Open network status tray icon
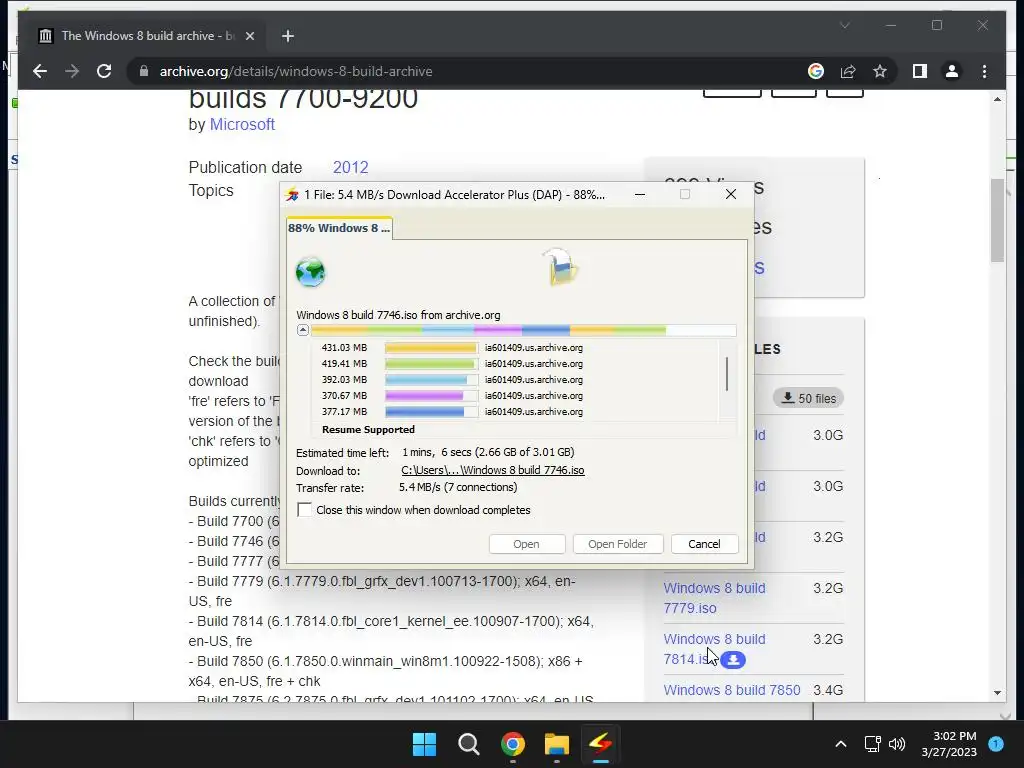 [x=872, y=744]
